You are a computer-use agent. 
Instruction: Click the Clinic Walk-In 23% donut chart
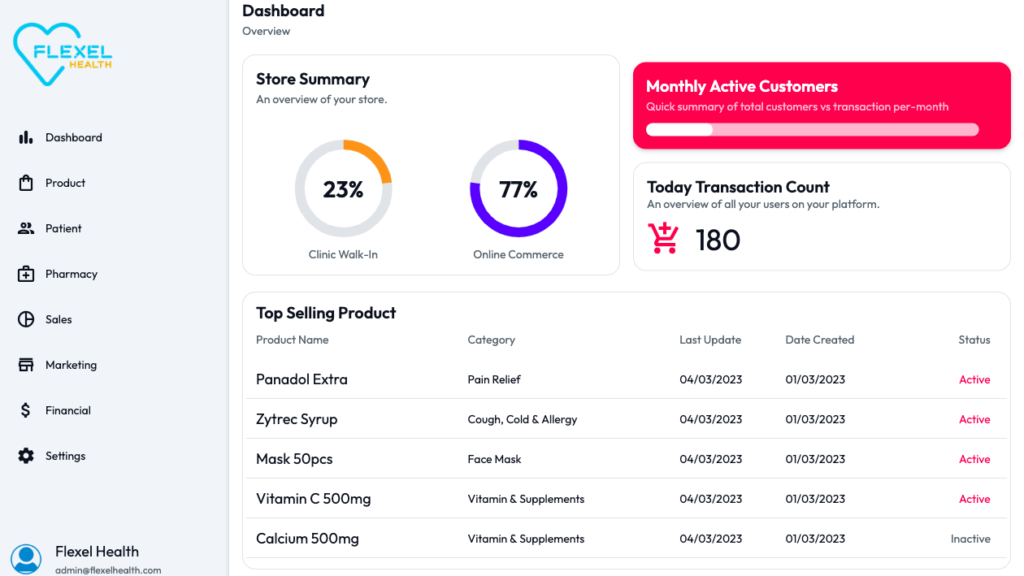click(343, 189)
